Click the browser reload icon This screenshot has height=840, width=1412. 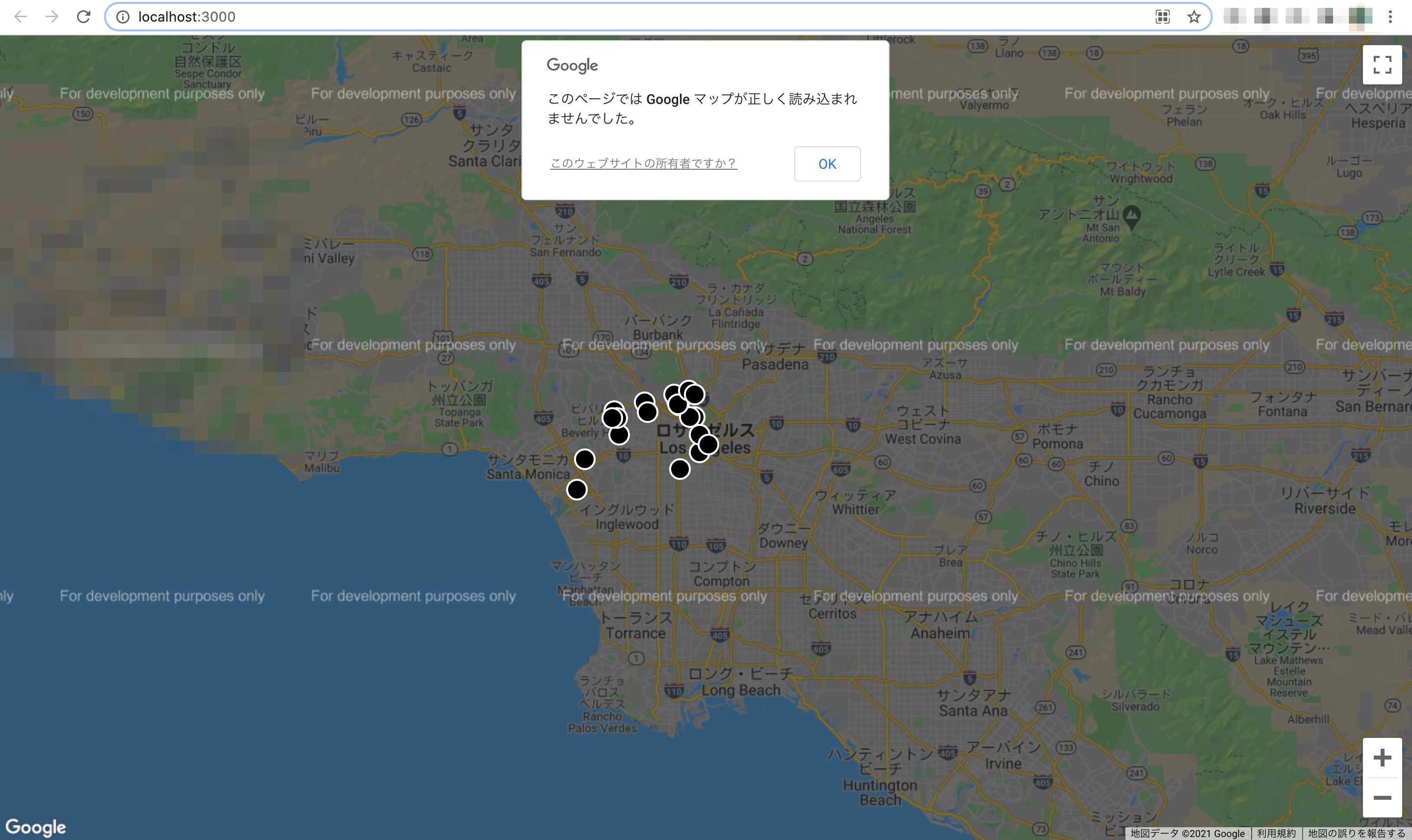[83, 16]
